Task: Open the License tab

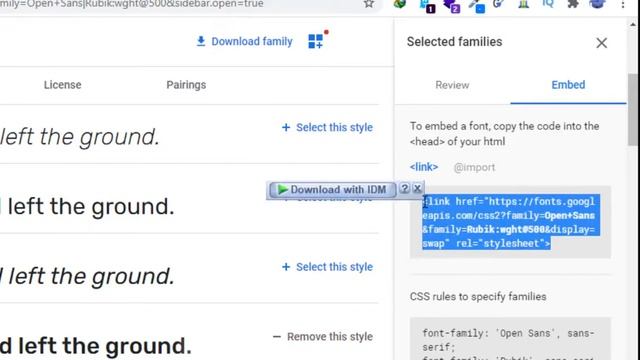Action: (62, 85)
